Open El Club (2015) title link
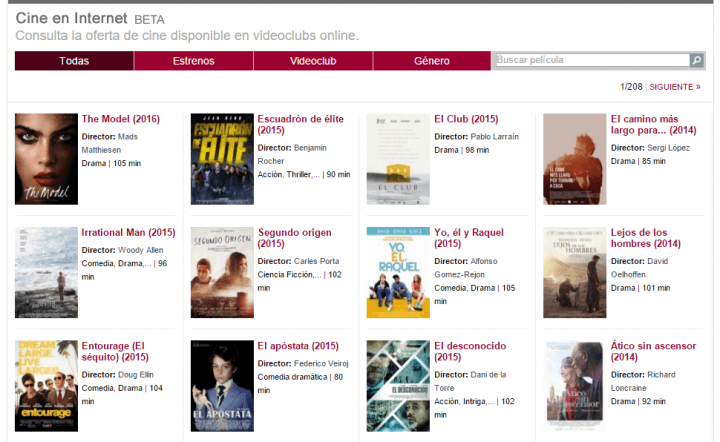The width and height of the screenshot is (720, 442). point(466,119)
